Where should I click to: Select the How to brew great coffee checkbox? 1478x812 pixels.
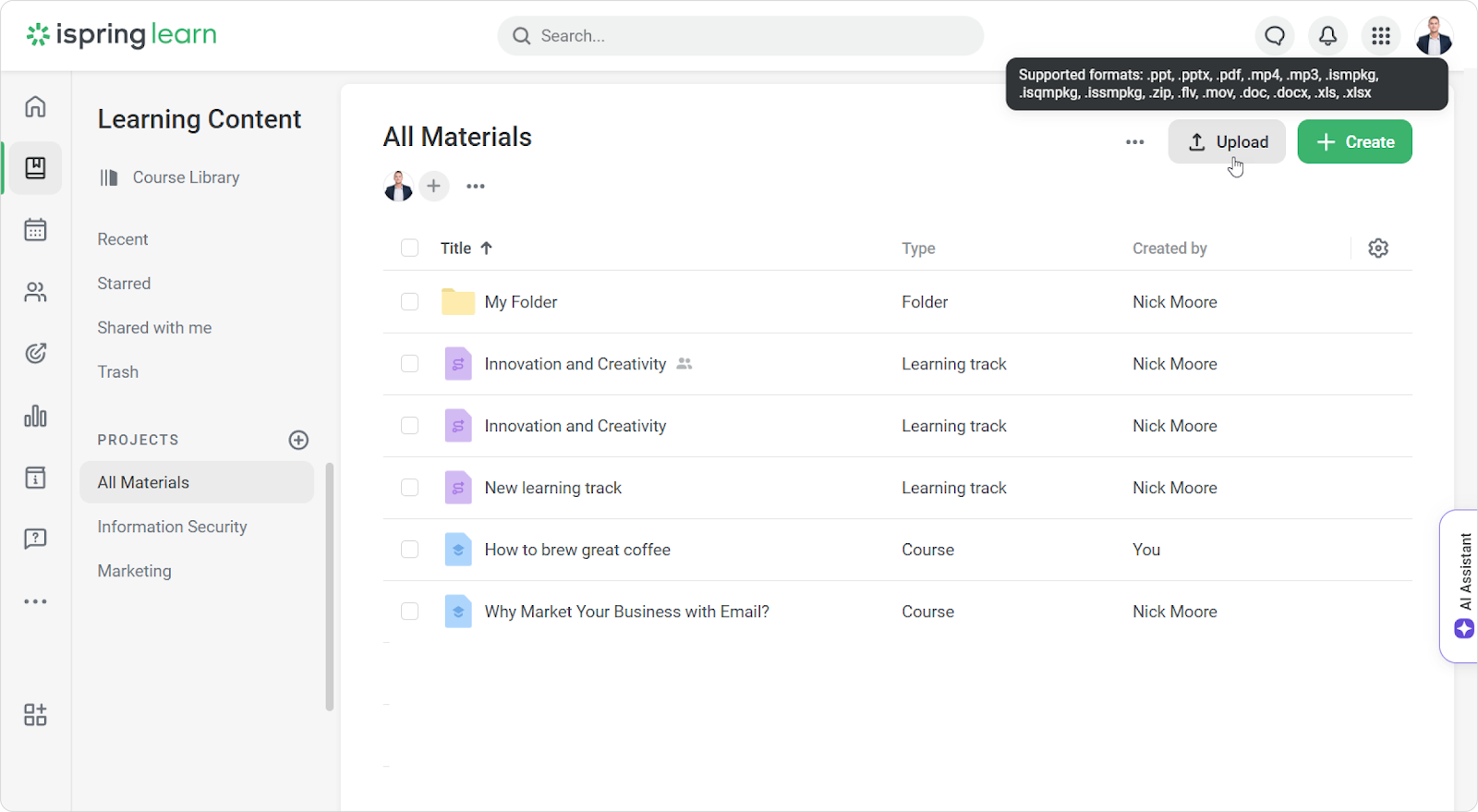click(410, 550)
